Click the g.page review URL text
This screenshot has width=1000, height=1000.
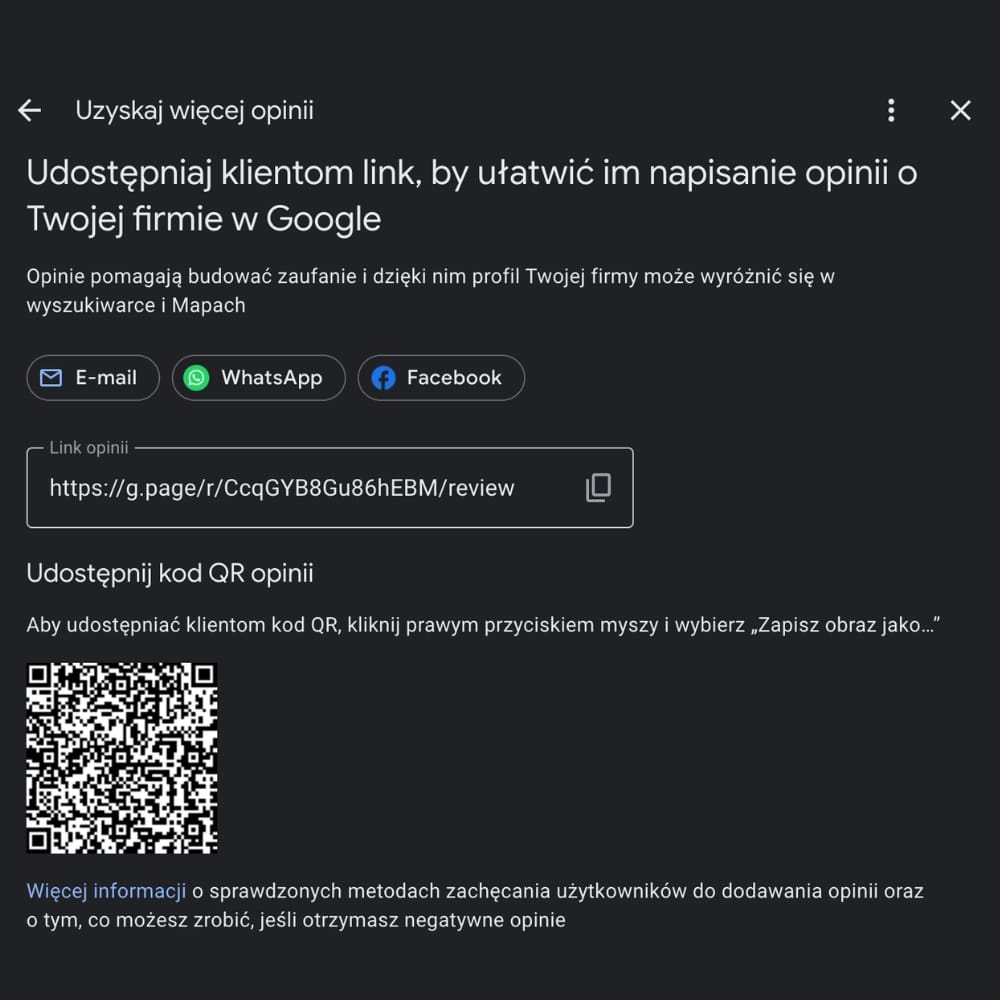point(282,488)
